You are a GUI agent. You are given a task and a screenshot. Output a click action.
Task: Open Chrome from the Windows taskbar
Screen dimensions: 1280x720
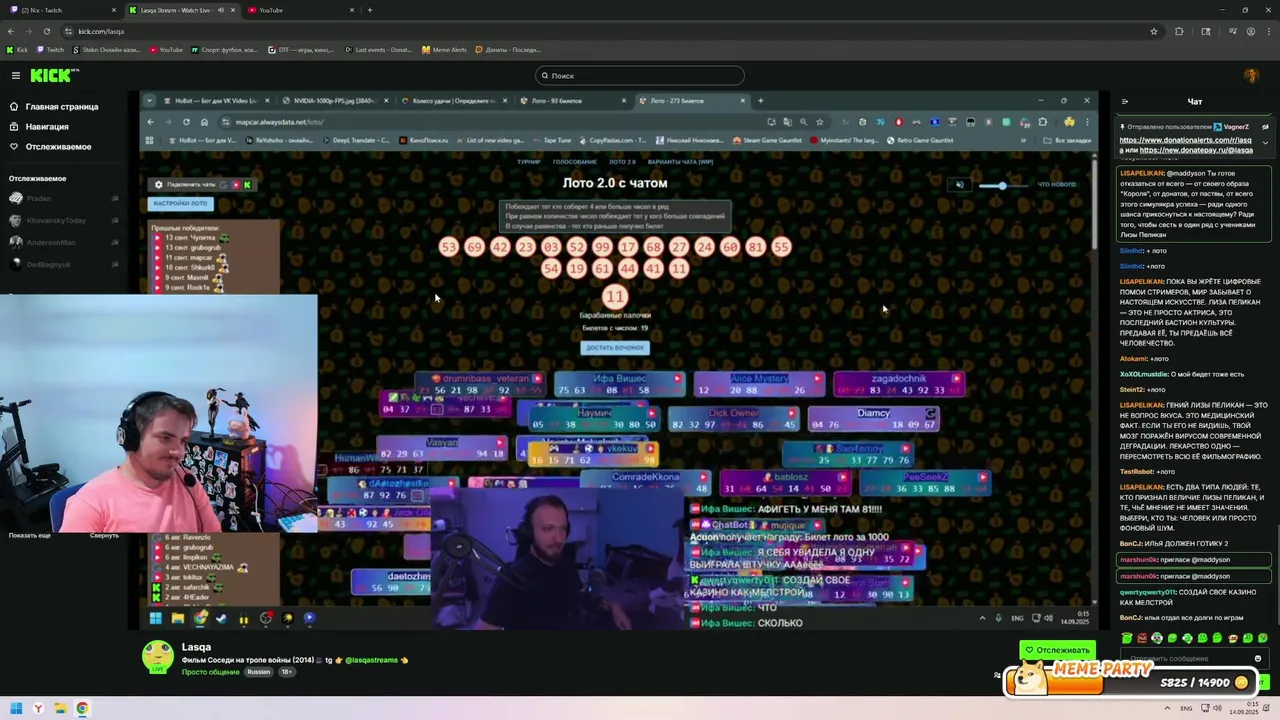pos(82,709)
